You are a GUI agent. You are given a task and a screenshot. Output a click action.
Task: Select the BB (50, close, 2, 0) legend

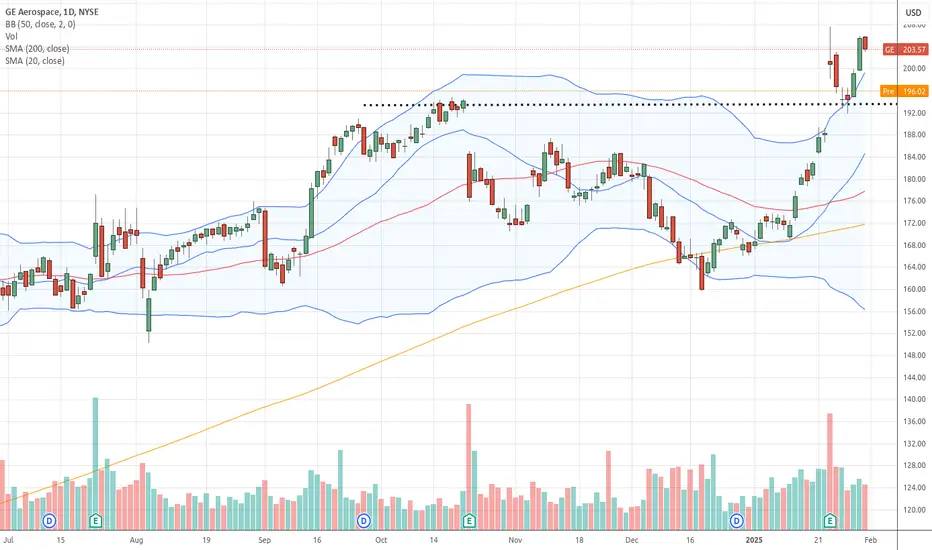40,24
